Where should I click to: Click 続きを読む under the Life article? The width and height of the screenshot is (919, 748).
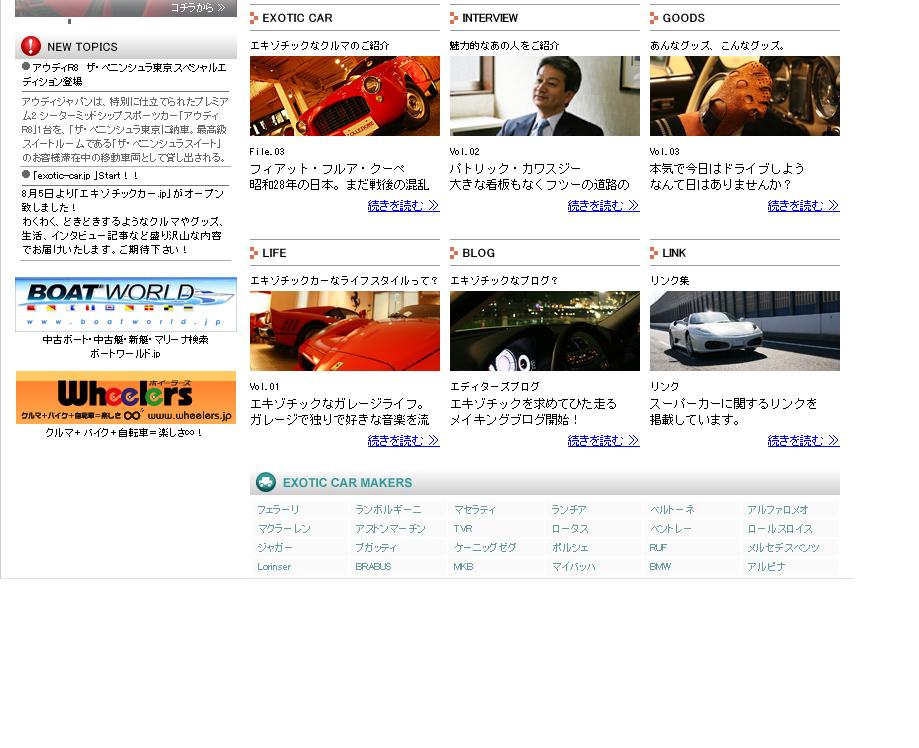tap(403, 441)
